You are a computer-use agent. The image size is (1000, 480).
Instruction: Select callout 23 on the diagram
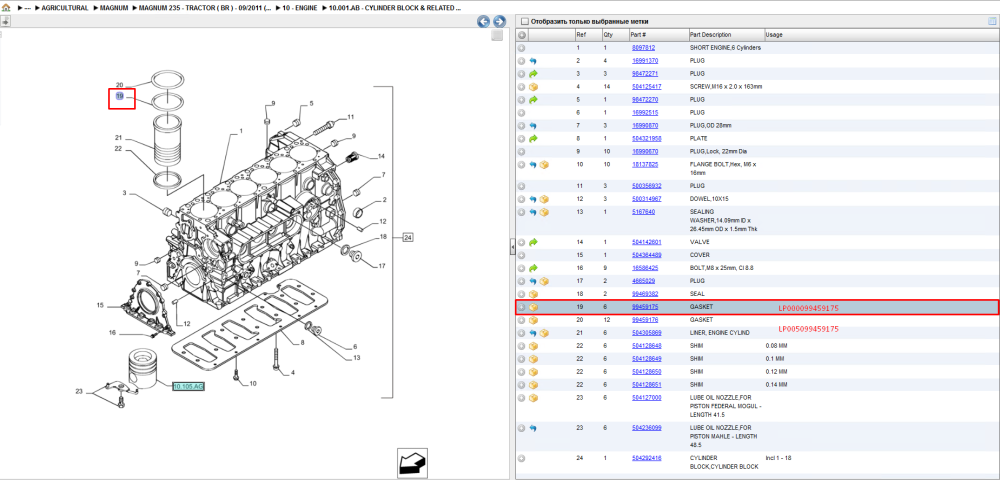click(79, 391)
